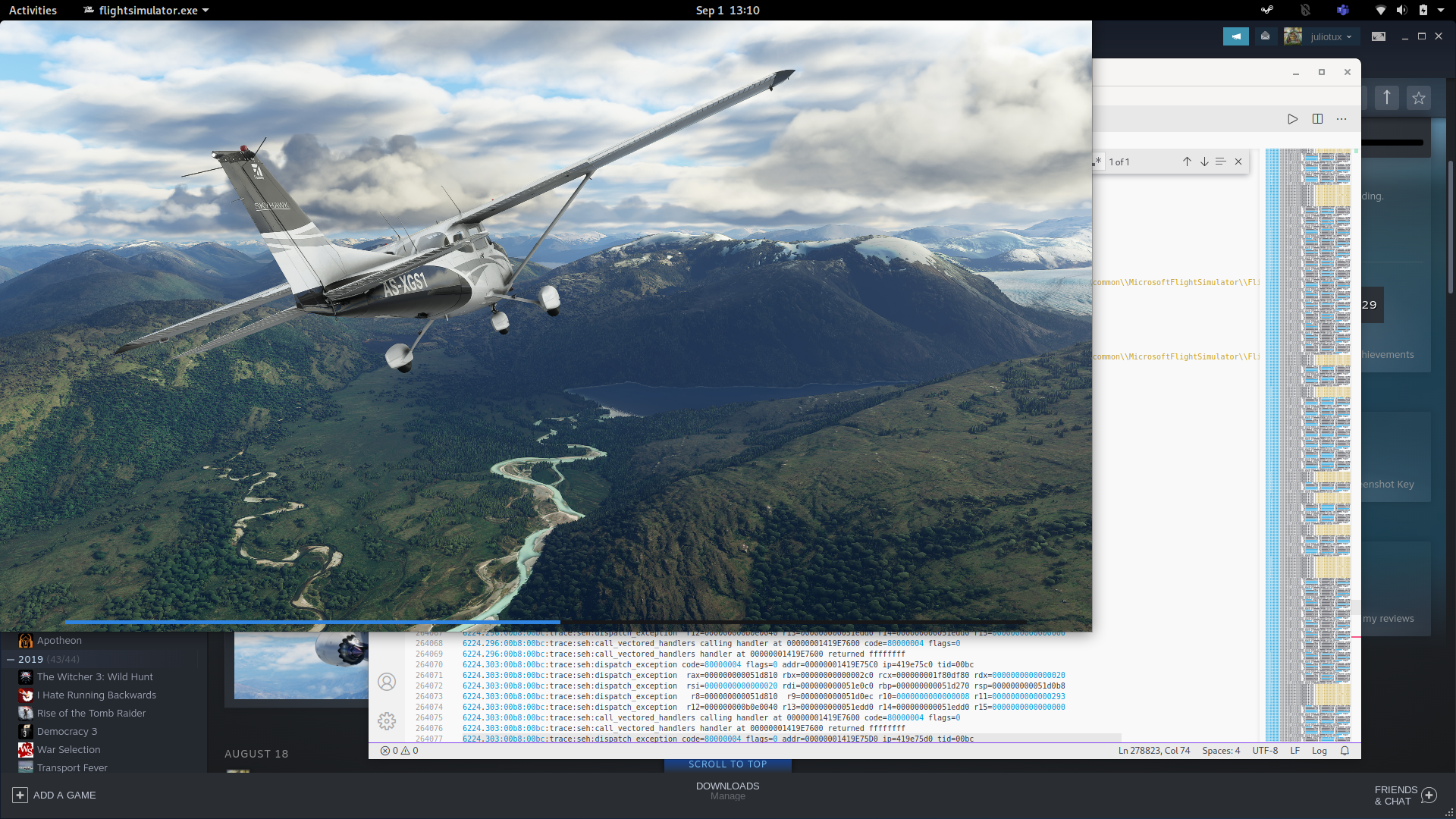This screenshot has height=819, width=1456.
Task: Click the Democracy 3 game icon
Action: 26,732
